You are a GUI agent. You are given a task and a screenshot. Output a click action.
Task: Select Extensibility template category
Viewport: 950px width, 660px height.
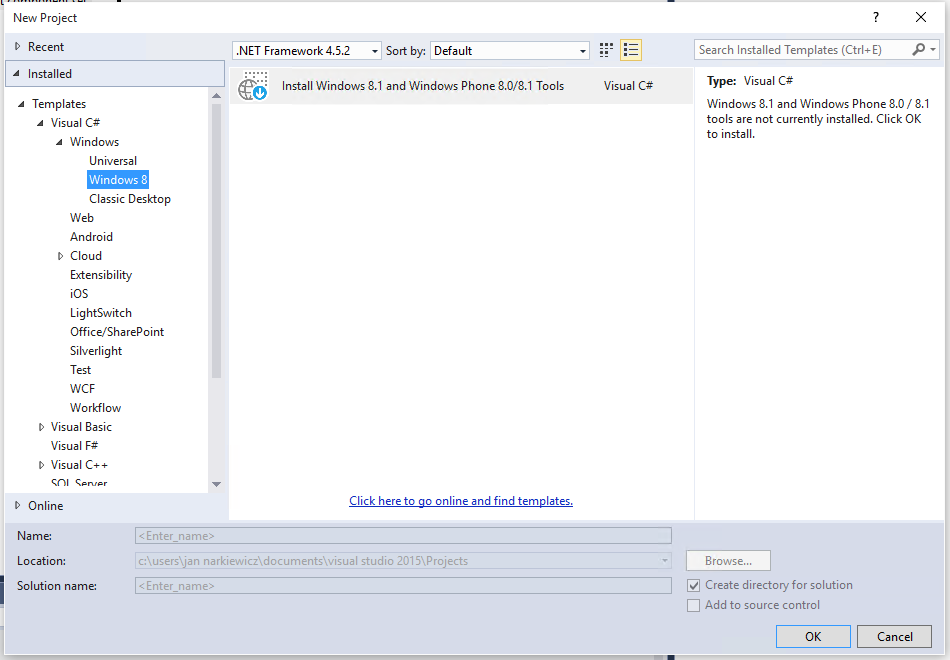click(x=101, y=275)
